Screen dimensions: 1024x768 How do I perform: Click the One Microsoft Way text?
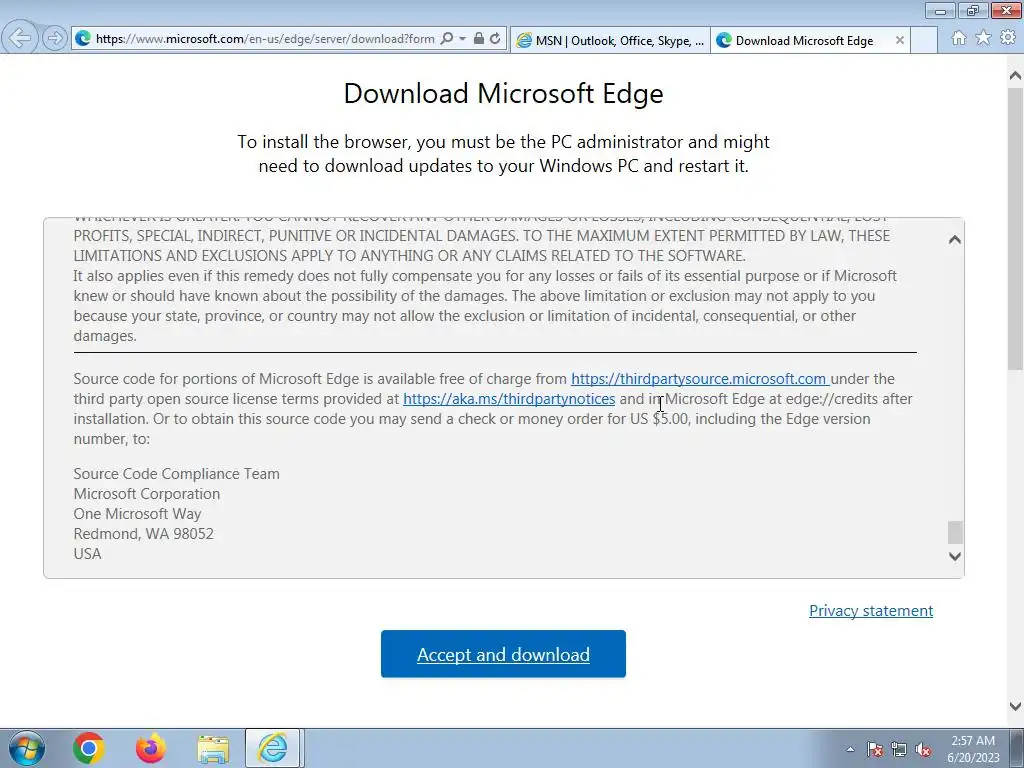[137, 513]
